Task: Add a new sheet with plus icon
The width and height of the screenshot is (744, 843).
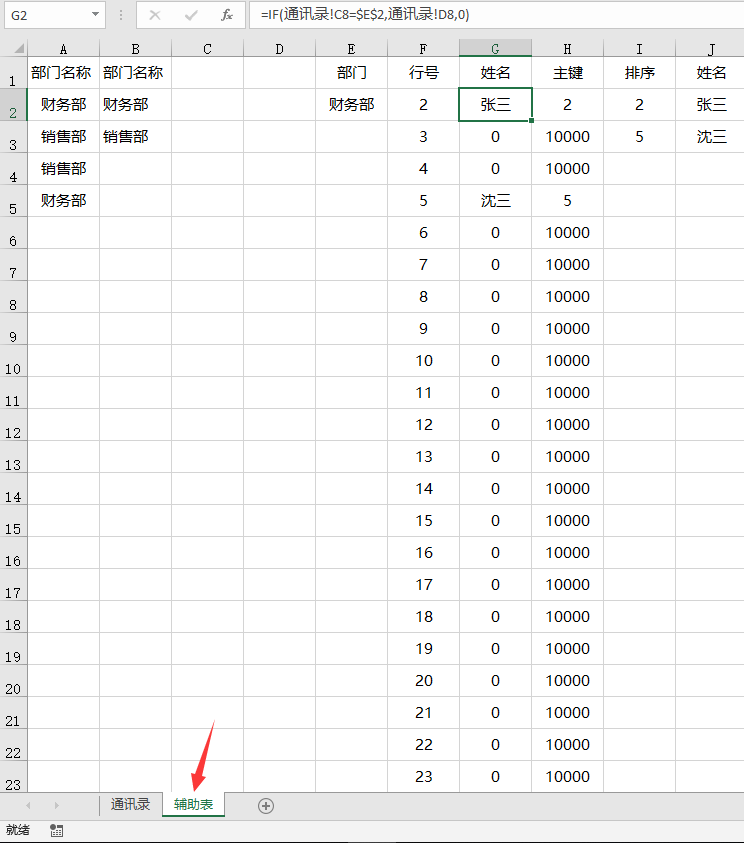Action: tap(266, 805)
